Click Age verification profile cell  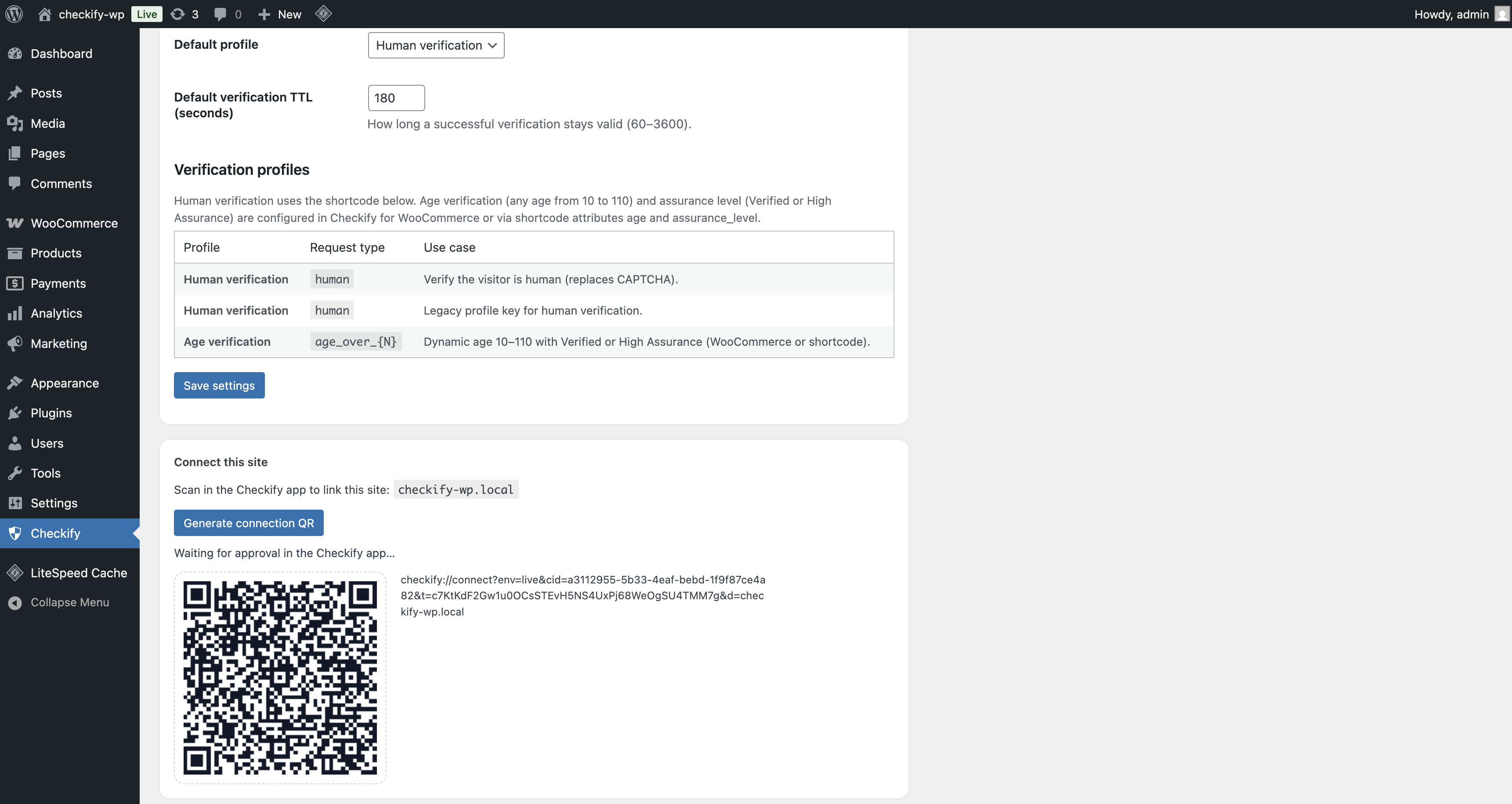(x=227, y=341)
